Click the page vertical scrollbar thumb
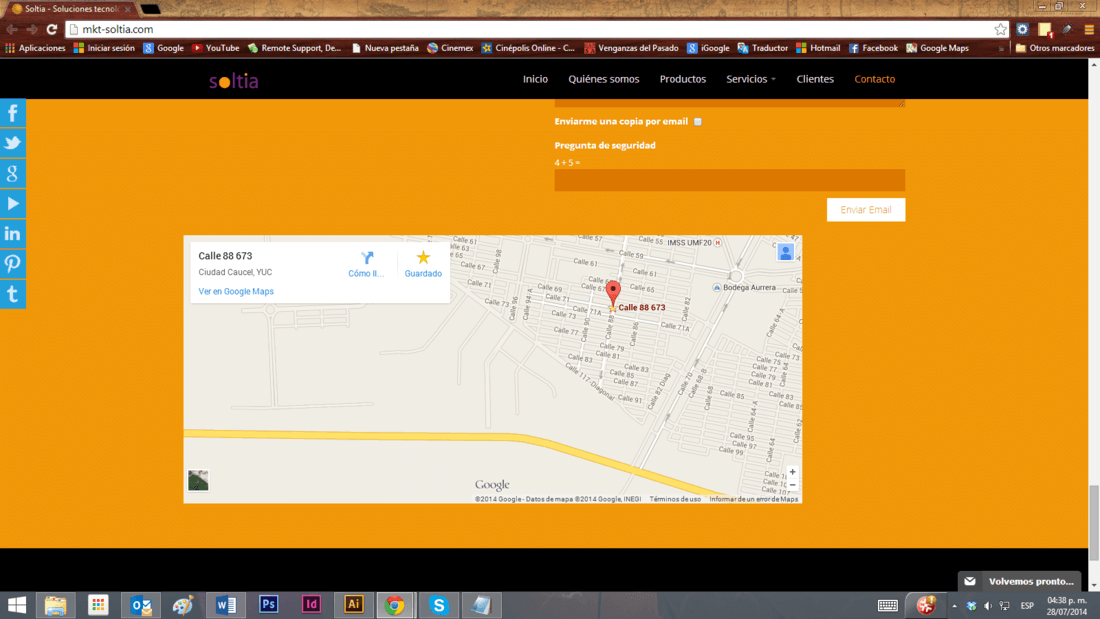This screenshot has height=619, width=1100. (x=1094, y=522)
